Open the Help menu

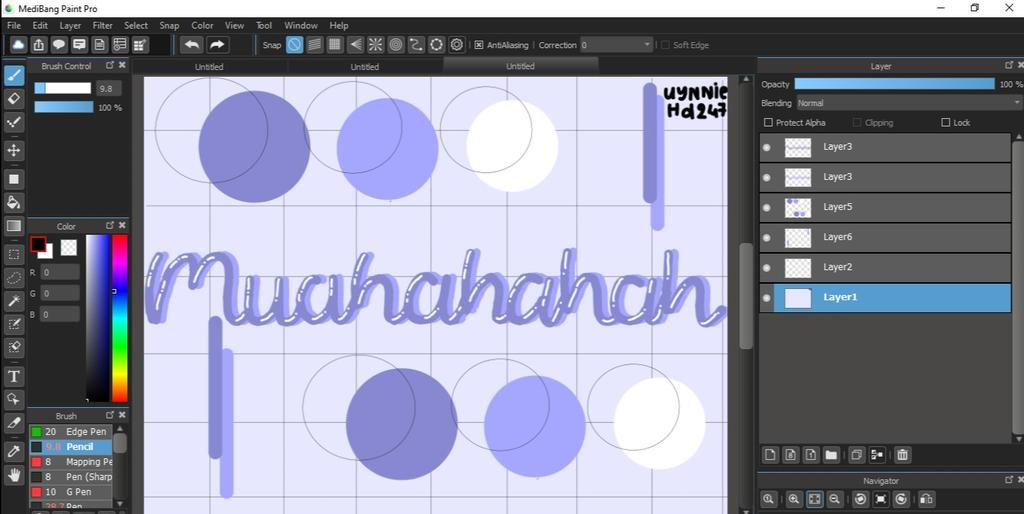point(339,25)
